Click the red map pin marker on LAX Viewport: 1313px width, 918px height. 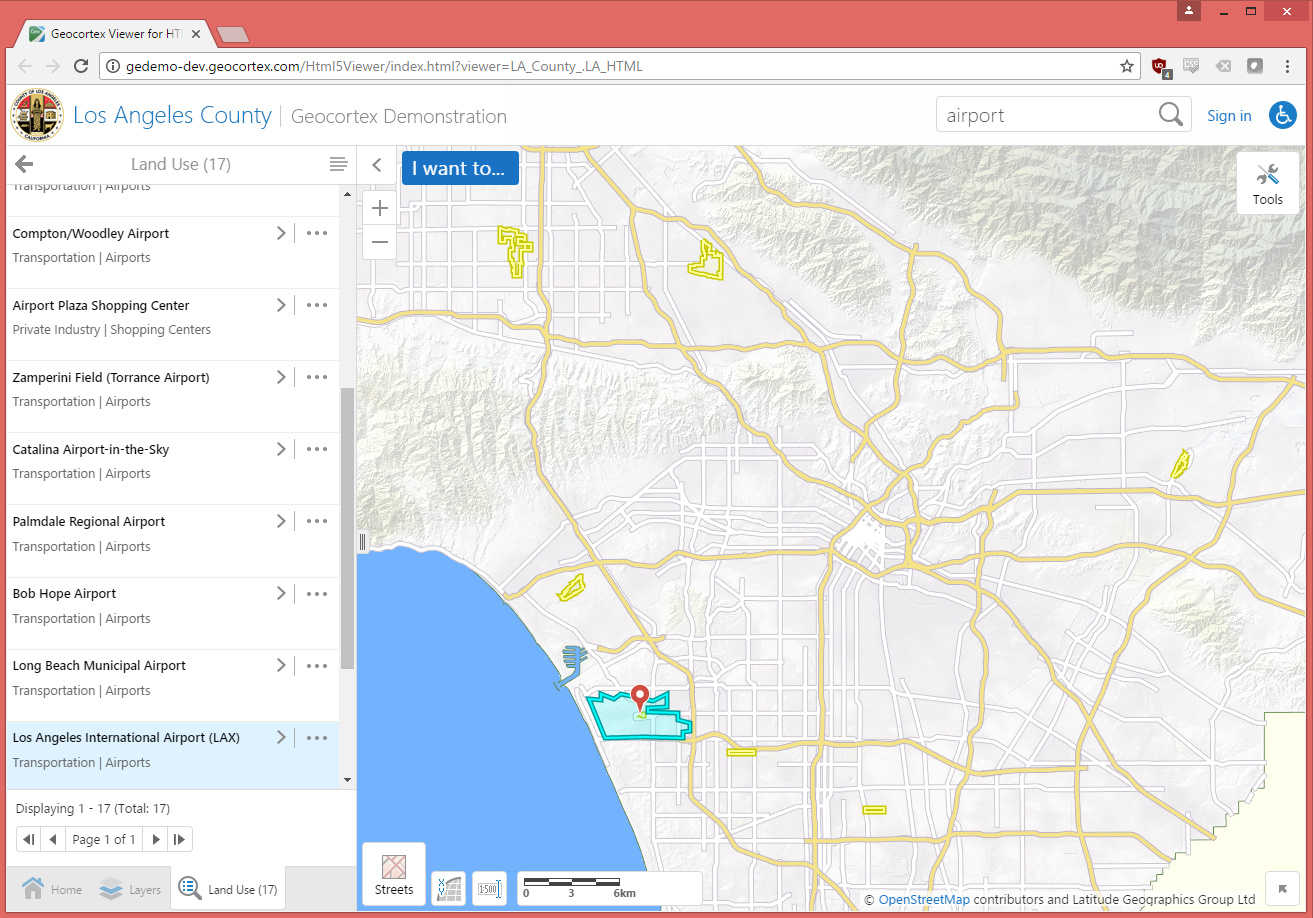click(640, 699)
